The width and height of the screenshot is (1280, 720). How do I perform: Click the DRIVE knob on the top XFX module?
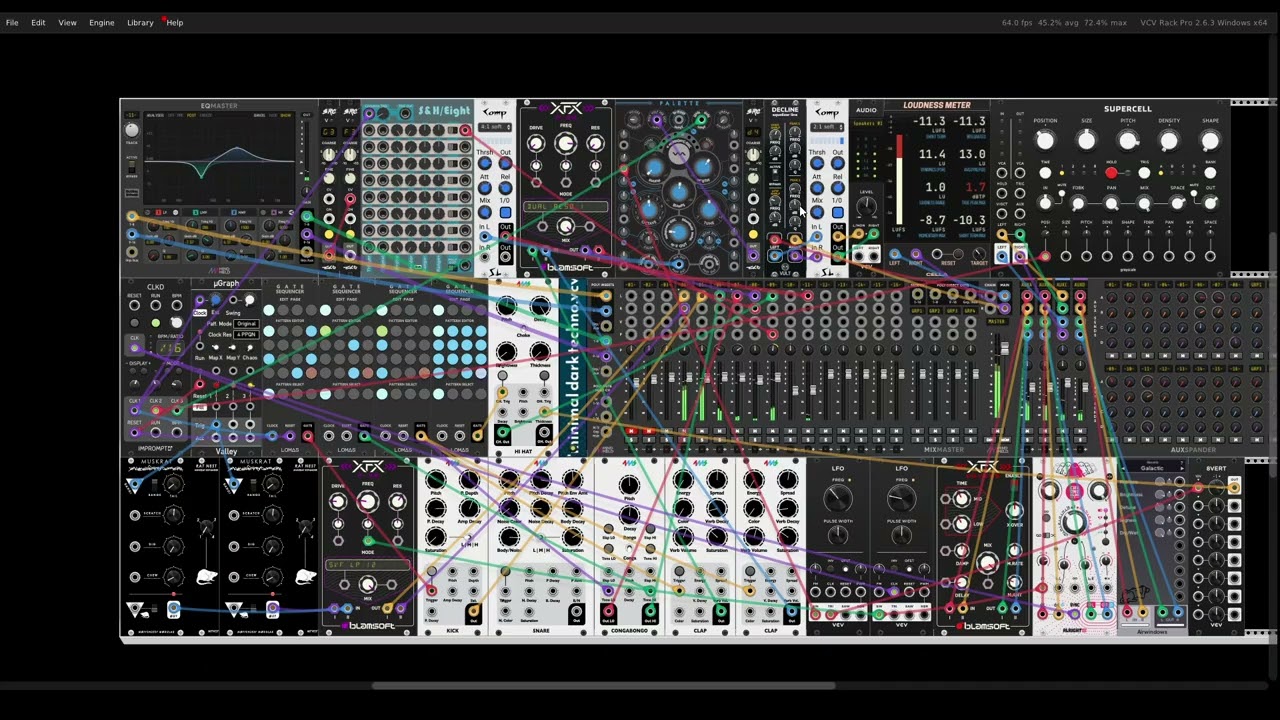click(536, 144)
